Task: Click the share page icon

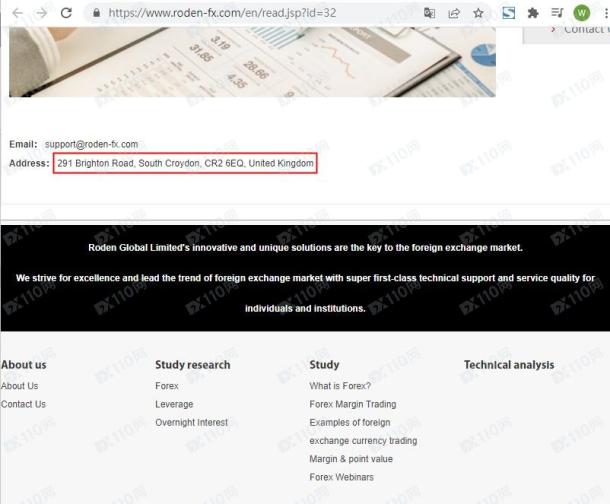Action: coord(454,13)
